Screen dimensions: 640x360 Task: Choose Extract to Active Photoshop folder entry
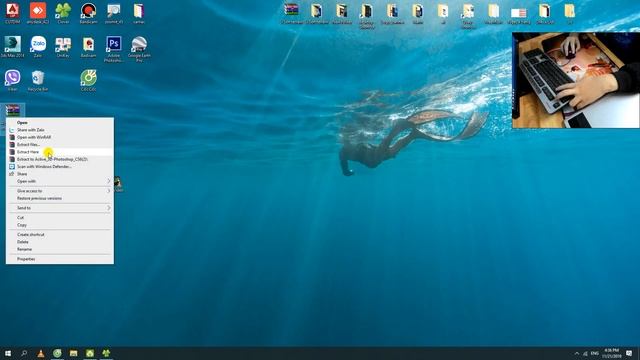tap(60, 159)
